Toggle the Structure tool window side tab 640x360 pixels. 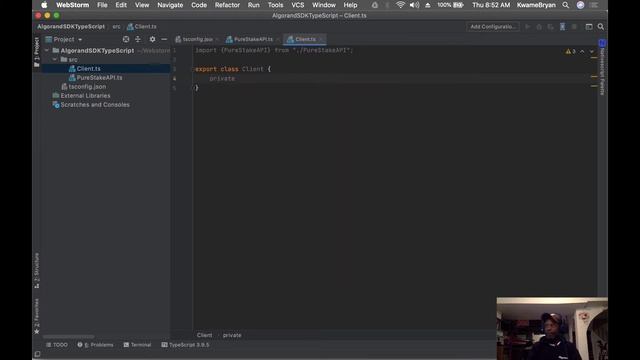pyautogui.click(x=37, y=270)
